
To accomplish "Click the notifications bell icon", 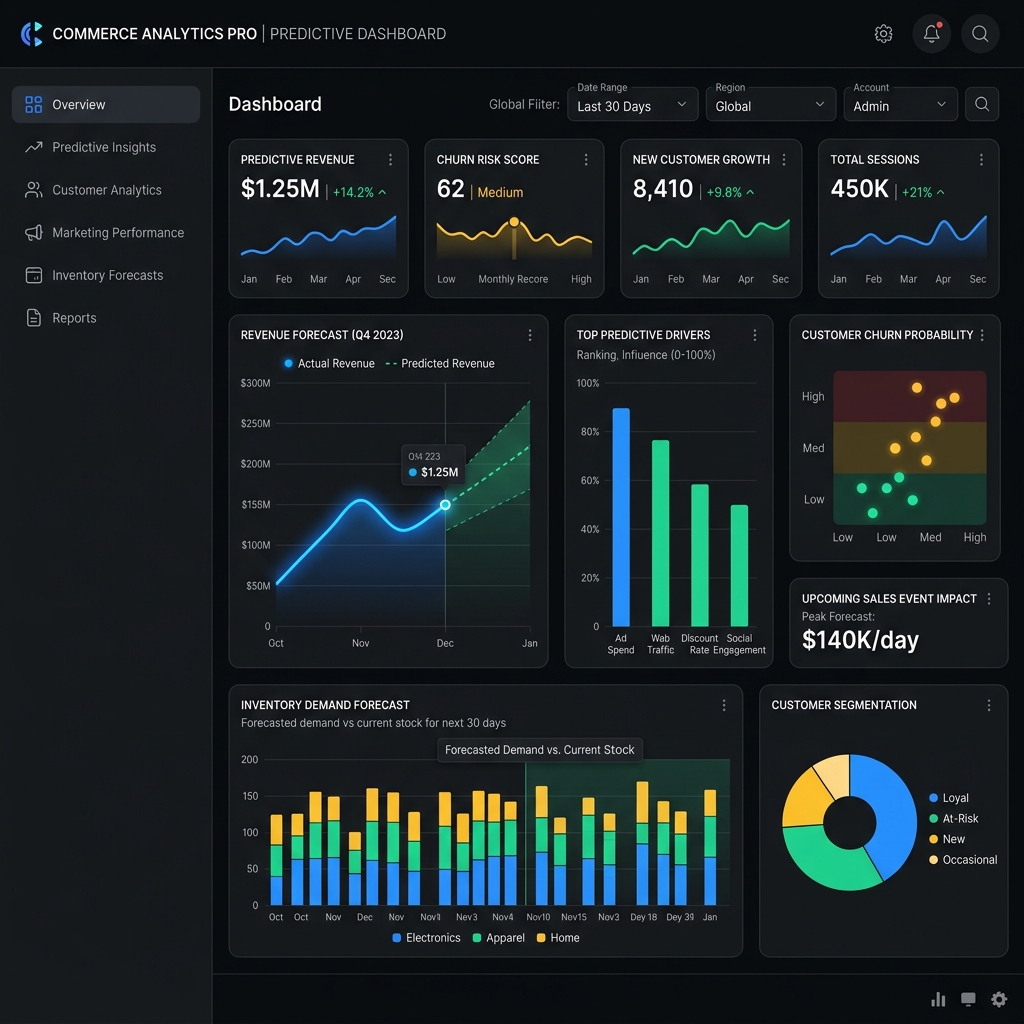I will pyautogui.click(x=932, y=34).
